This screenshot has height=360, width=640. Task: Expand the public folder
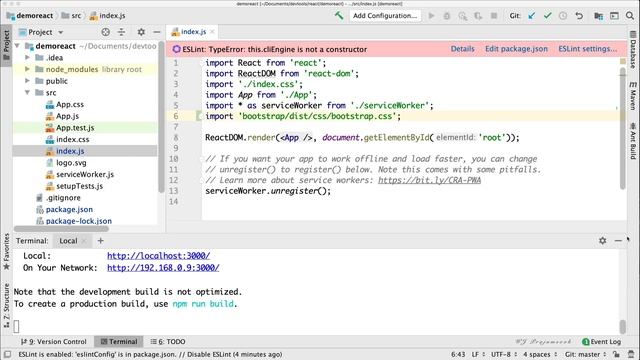[27, 81]
